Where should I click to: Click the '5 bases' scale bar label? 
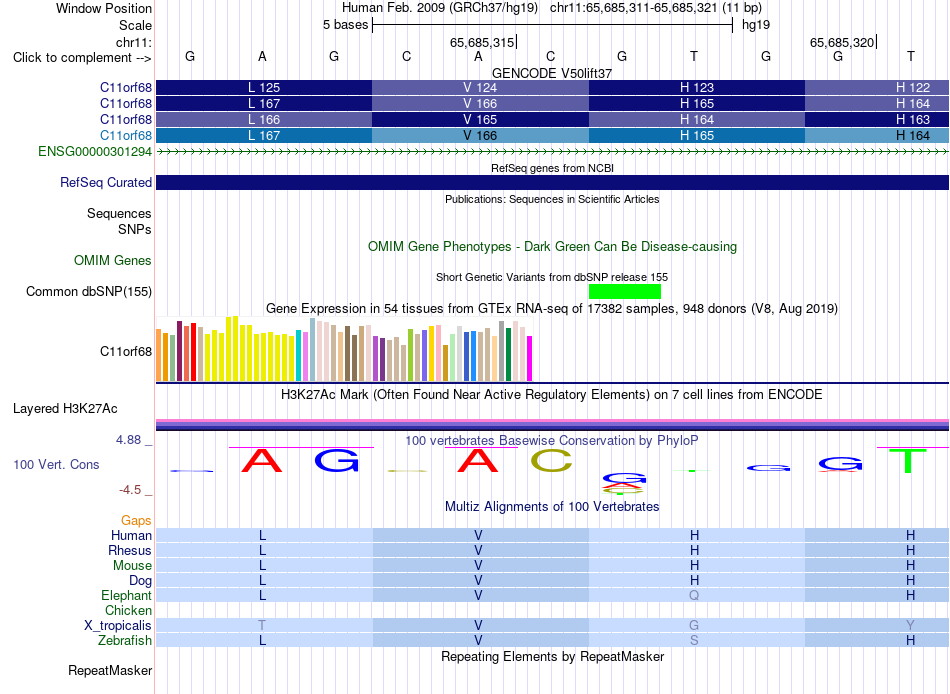tap(345, 25)
